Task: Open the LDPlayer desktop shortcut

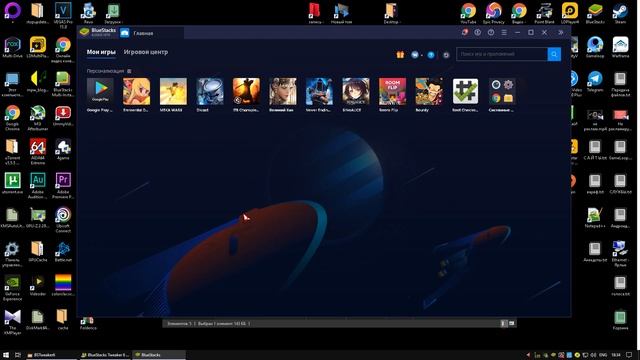Action: click(569, 13)
